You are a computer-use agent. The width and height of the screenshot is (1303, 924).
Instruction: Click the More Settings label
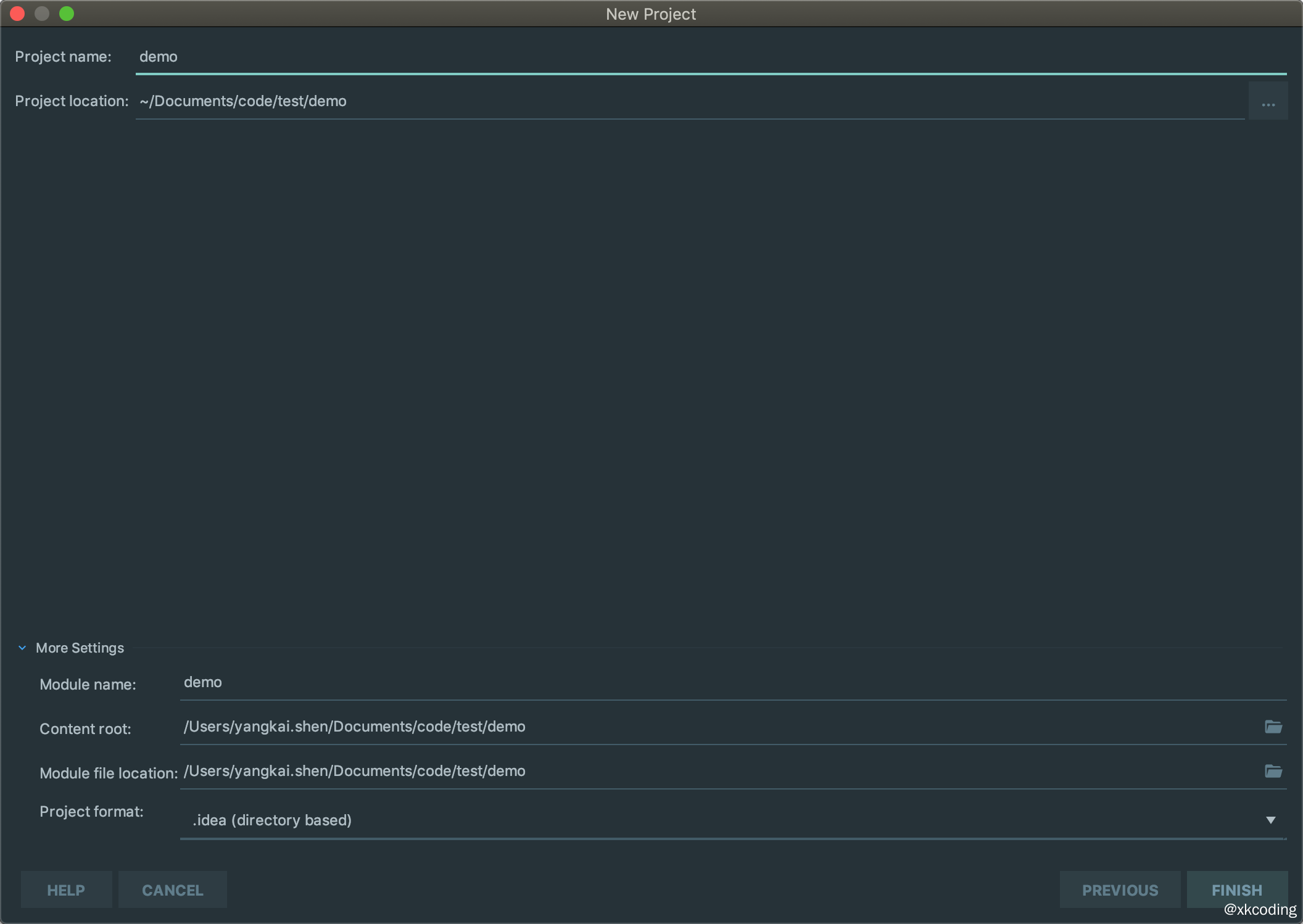tap(80, 648)
